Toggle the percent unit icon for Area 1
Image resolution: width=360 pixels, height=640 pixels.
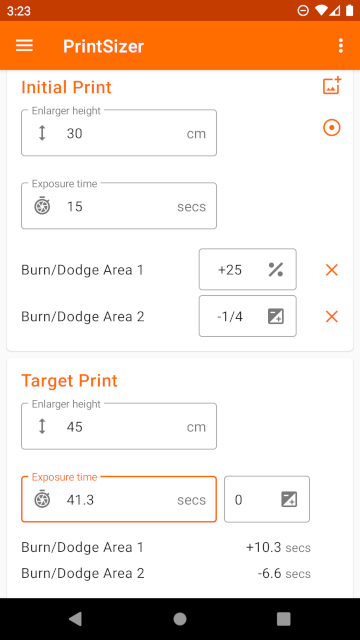(276, 269)
